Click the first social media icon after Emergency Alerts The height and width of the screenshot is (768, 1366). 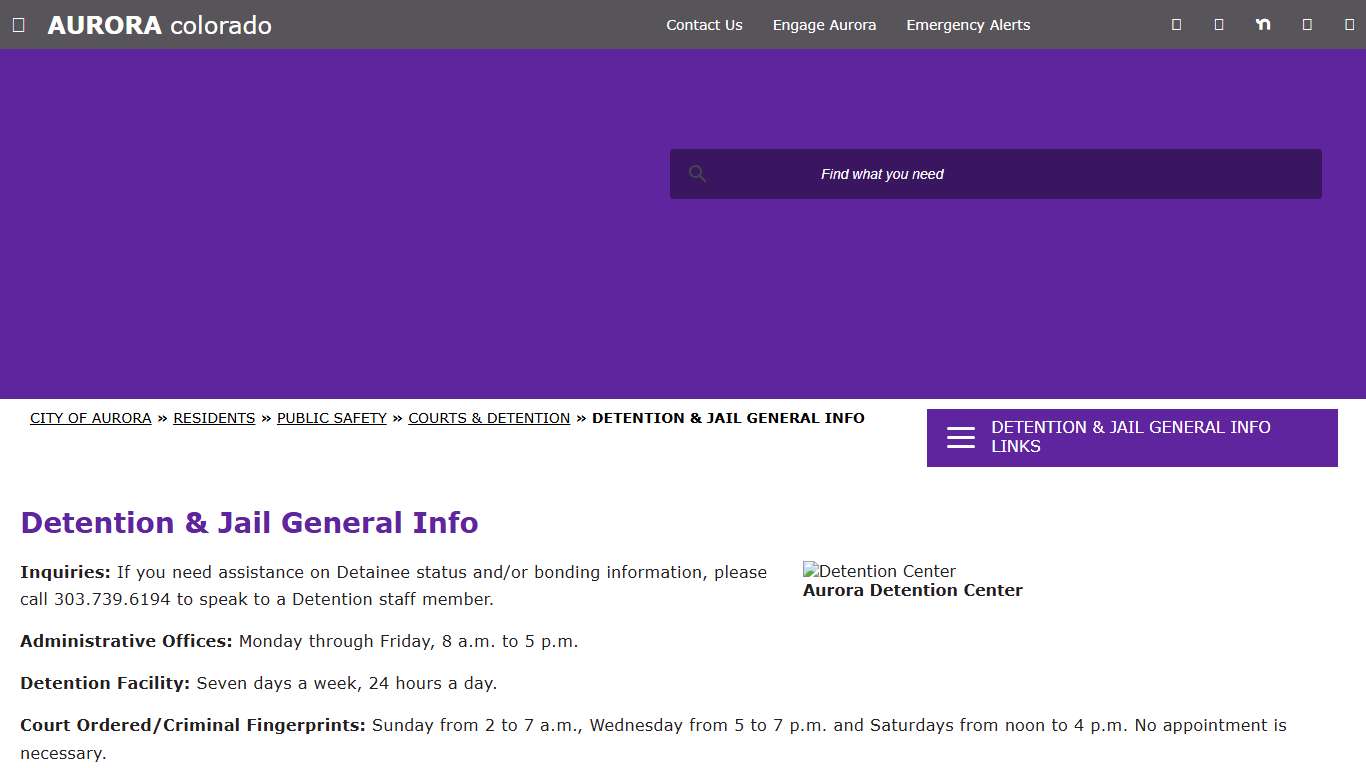[1175, 24]
